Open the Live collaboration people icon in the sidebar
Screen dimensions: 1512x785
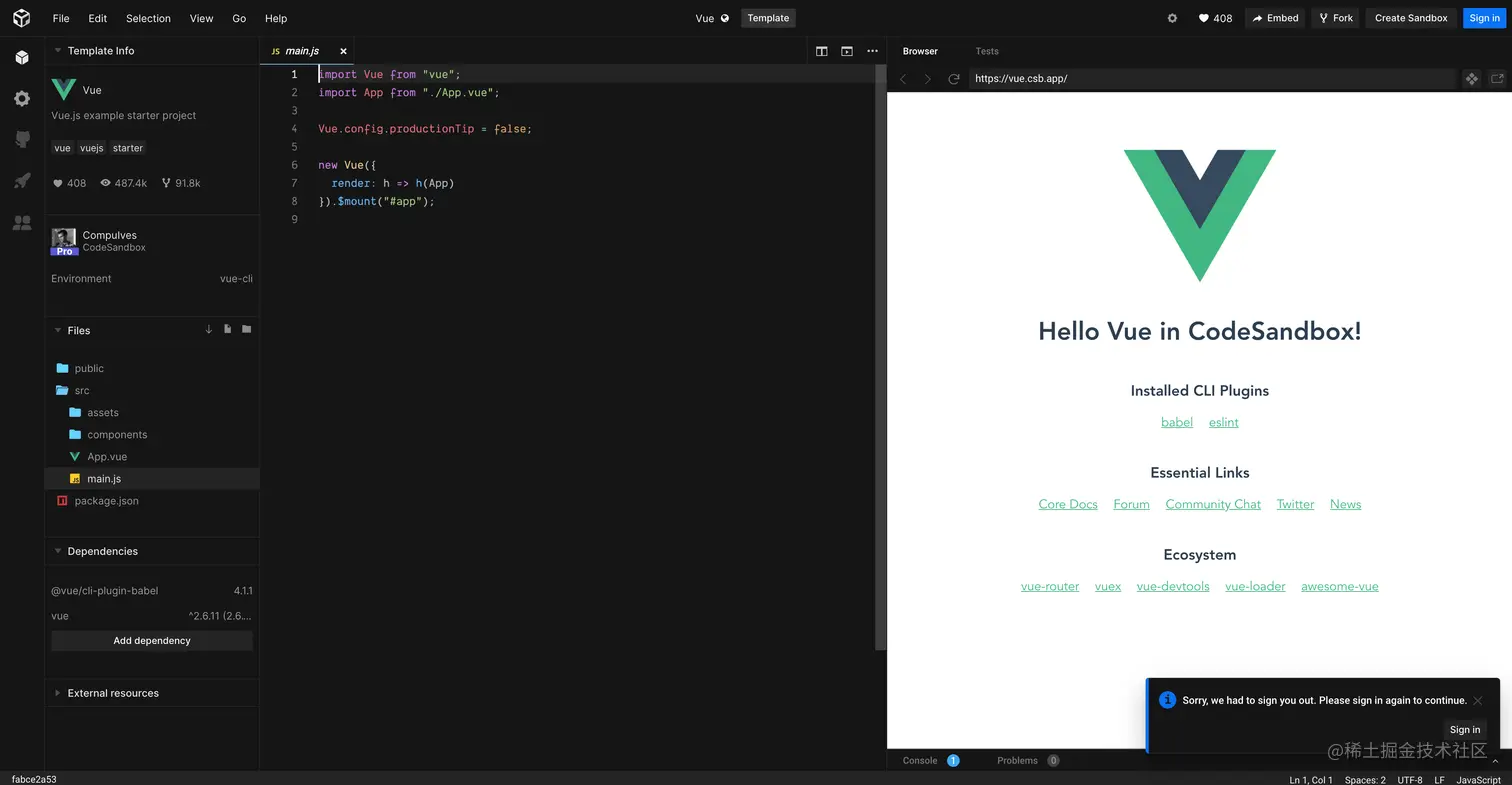pyautogui.click(x=22, y=222)
